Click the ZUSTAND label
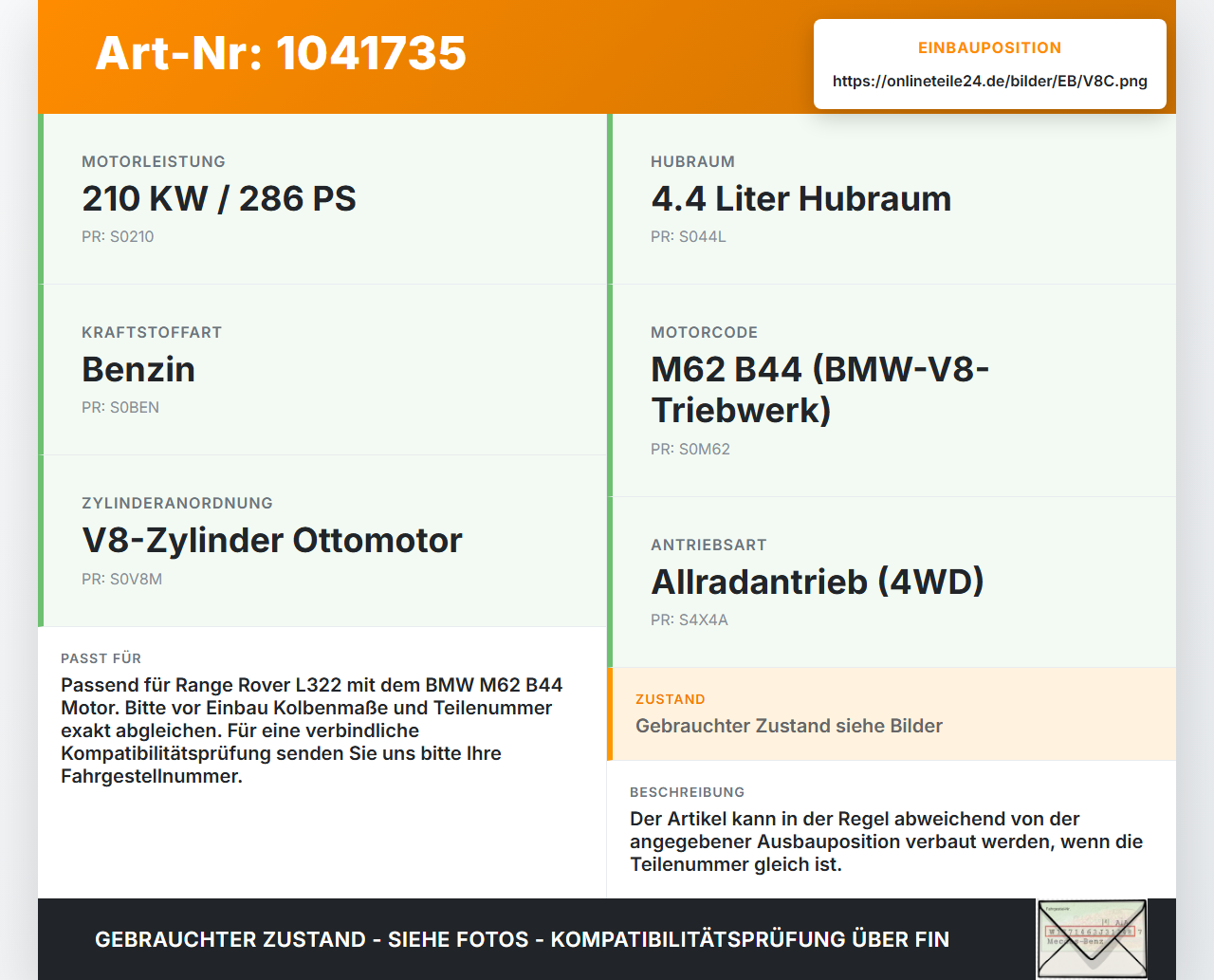Screen dimensions: 1214x980 (x=671, y=699)
